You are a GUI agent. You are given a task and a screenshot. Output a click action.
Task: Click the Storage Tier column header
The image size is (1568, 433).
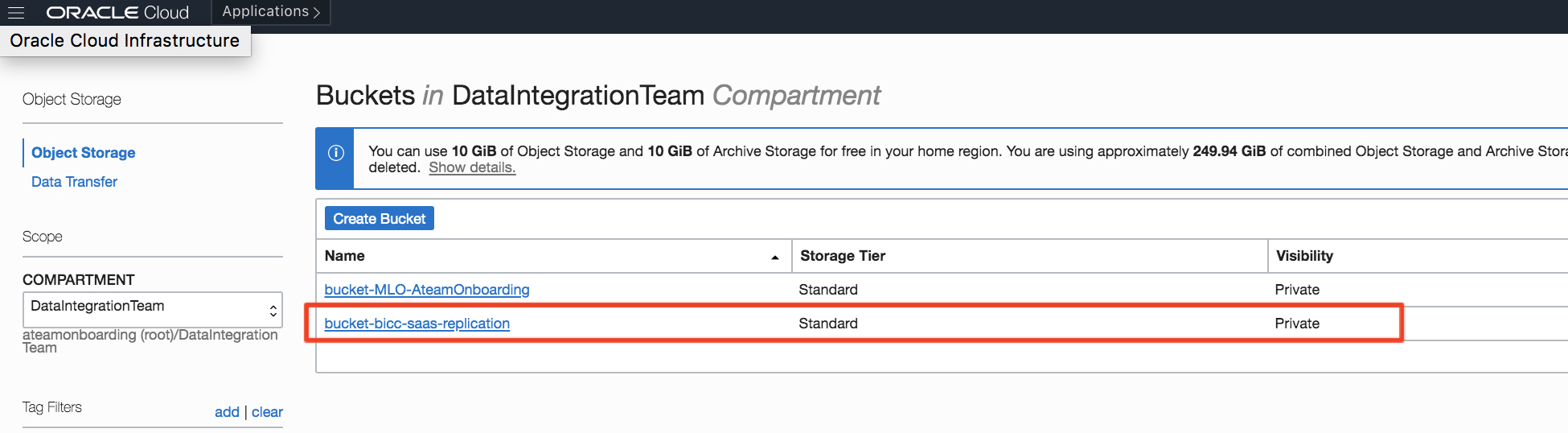coord(843,256)
